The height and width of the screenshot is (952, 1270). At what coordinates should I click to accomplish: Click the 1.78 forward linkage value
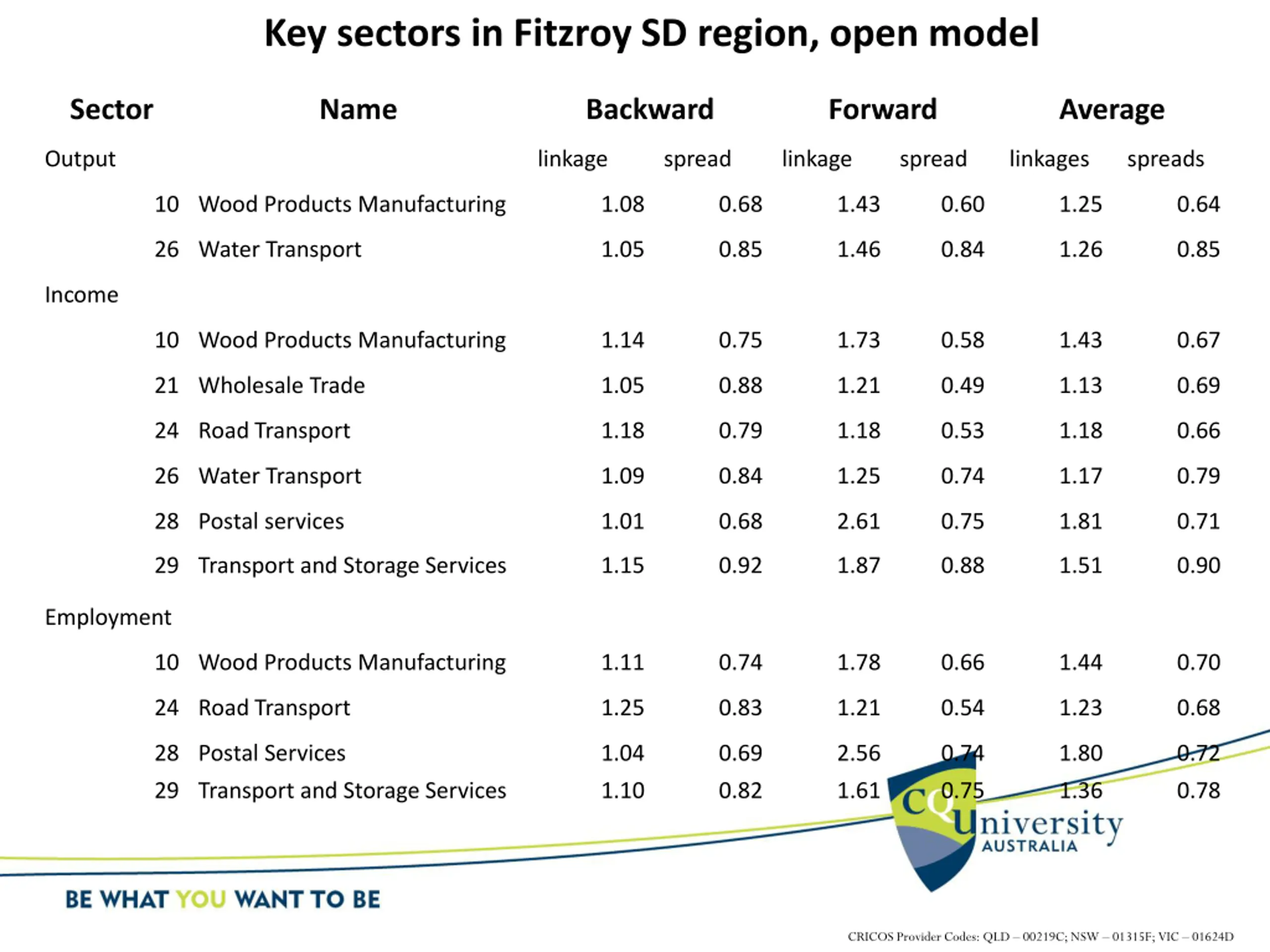tap(858, 663)
